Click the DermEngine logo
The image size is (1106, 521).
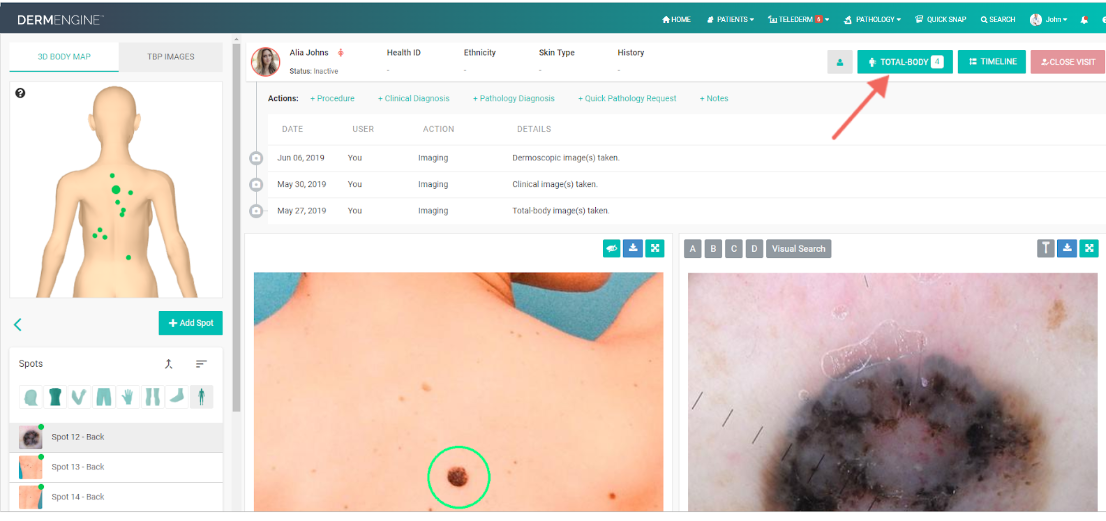point(60,20)
